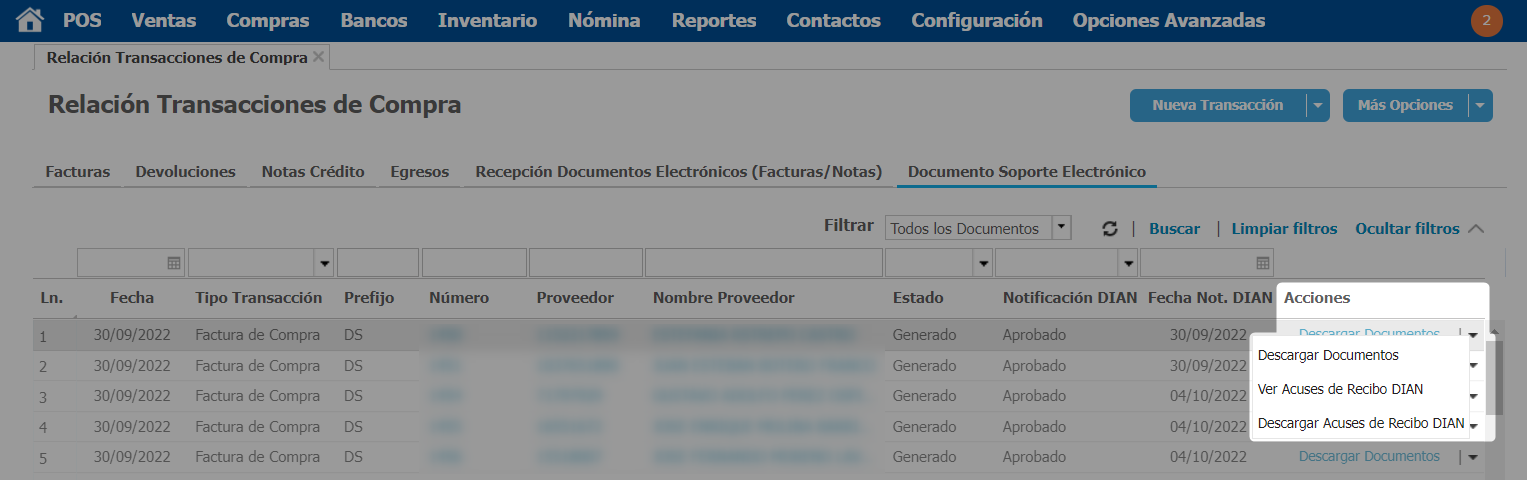The image size is (1527, 480).
Task: Close the Relación Transacciones de Compra tab
Action: 318,57
